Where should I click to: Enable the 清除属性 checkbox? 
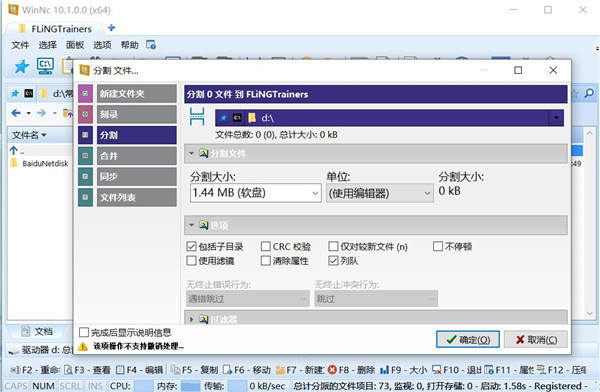coord(266,261)
